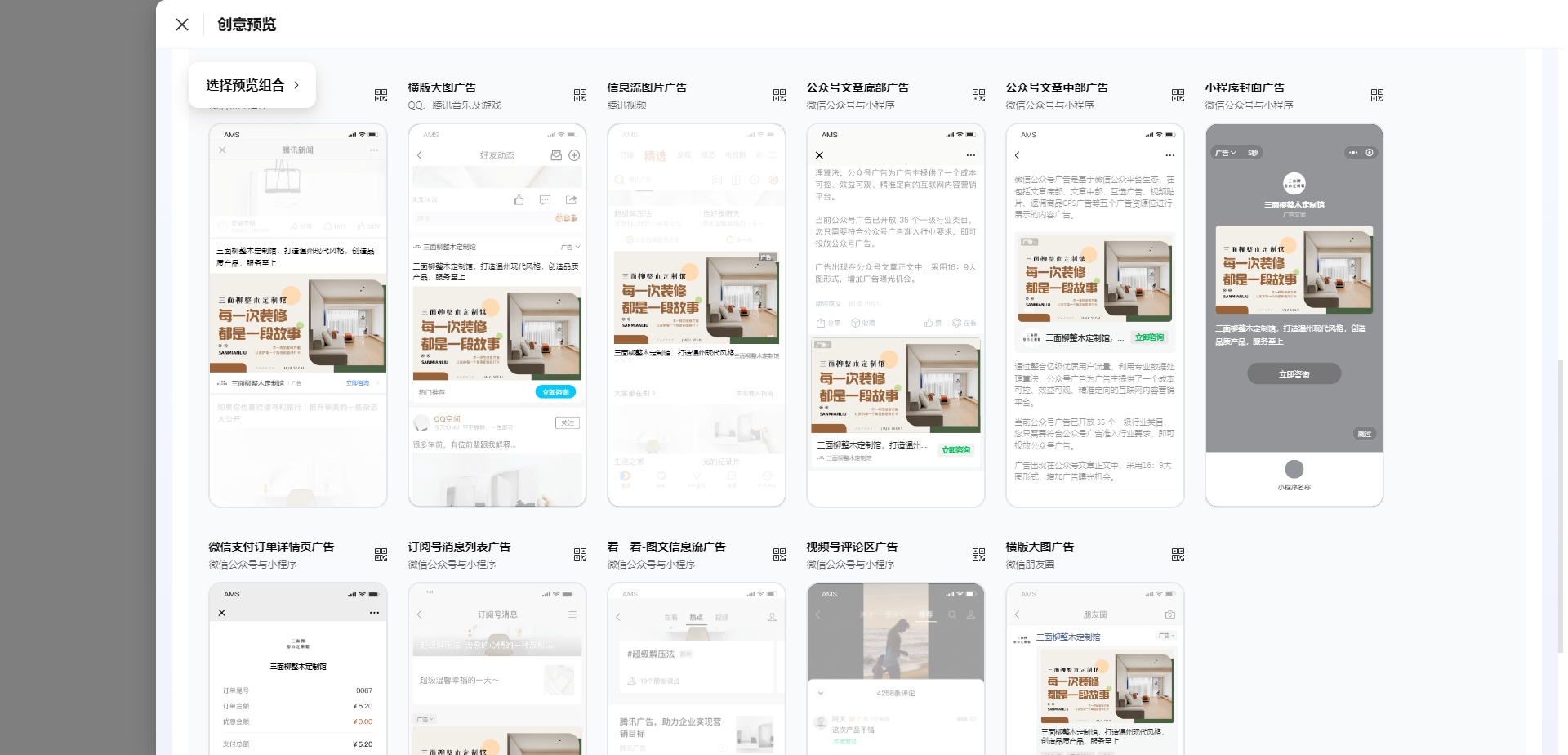Click QR code icon for 订阅号消息列表广告

click(x=580, y=555)
